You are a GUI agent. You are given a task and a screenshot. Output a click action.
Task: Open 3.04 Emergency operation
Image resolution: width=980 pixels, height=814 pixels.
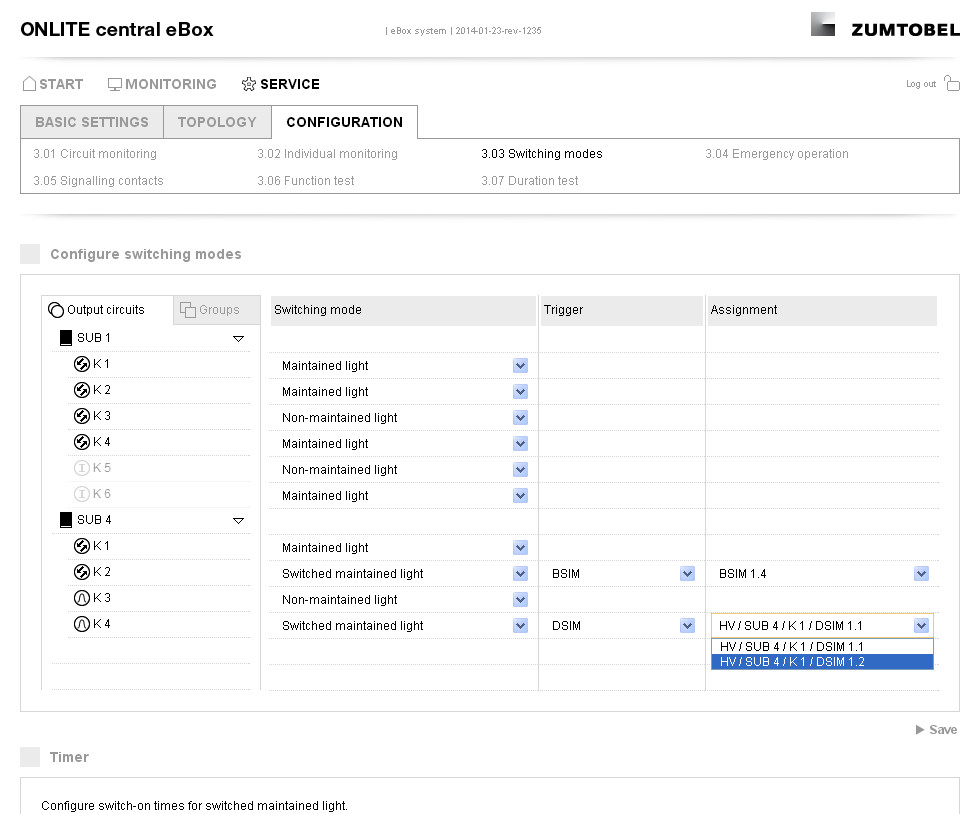777,154
